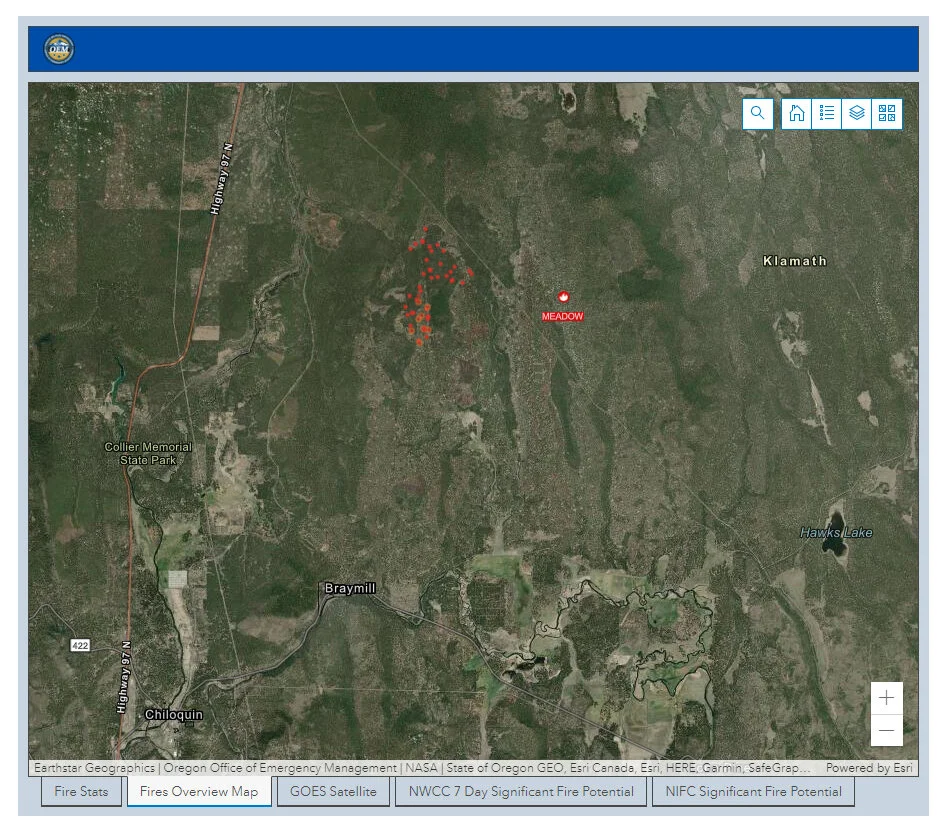Click the Hawks Lake label

[x=837, y=533]
